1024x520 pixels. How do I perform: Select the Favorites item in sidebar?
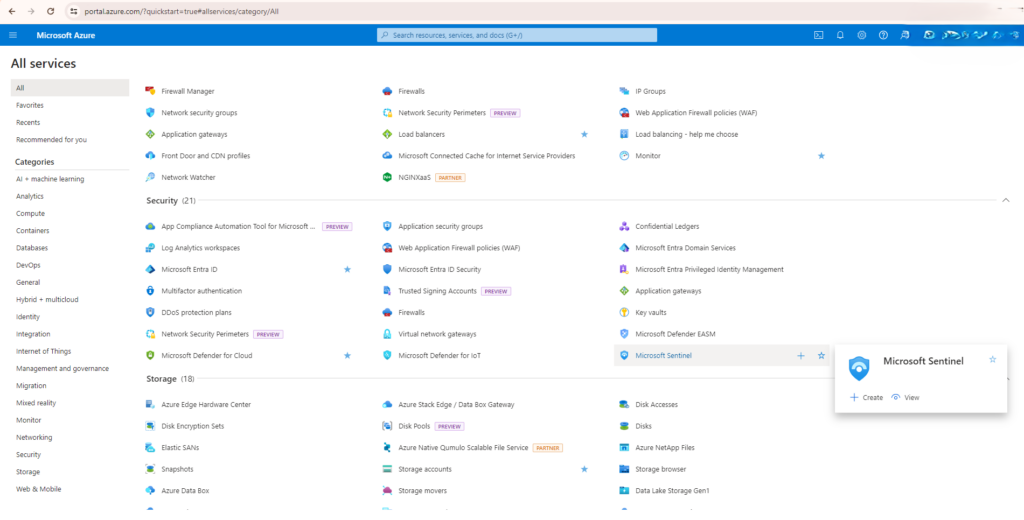[x=30, y=105]
